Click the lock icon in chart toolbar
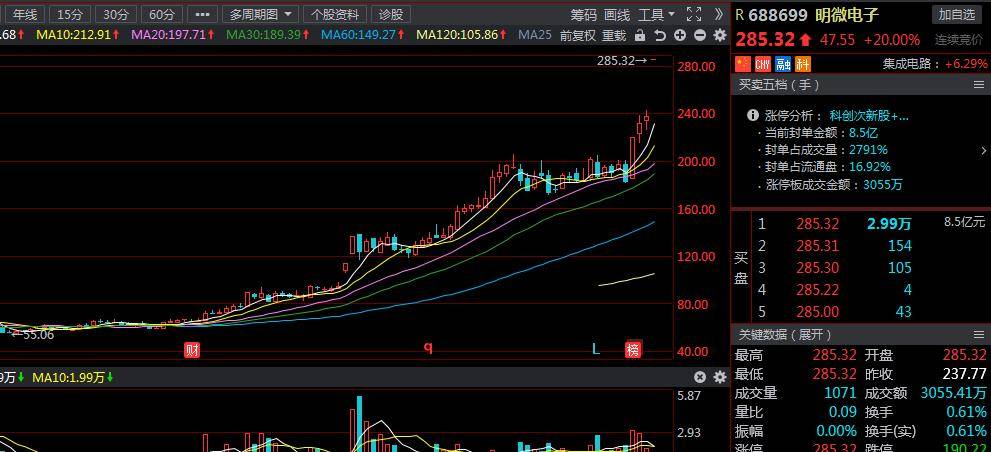 click(638, 35)
